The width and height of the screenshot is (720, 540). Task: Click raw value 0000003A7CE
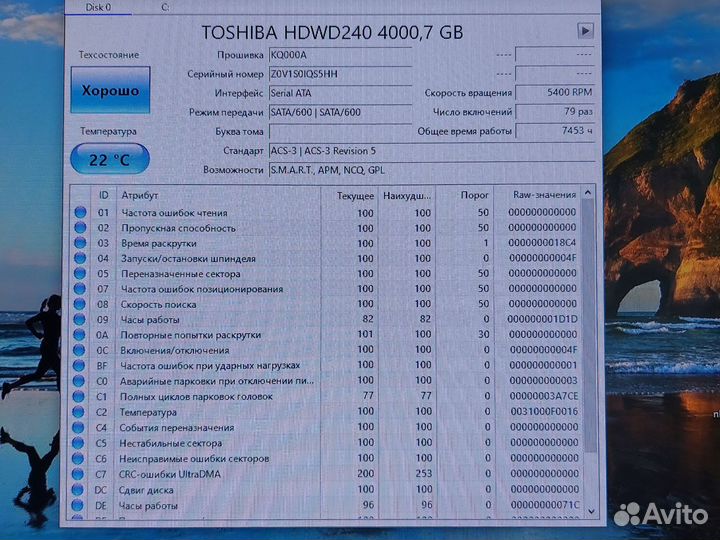pyautogui.click(x=544, y=396)
